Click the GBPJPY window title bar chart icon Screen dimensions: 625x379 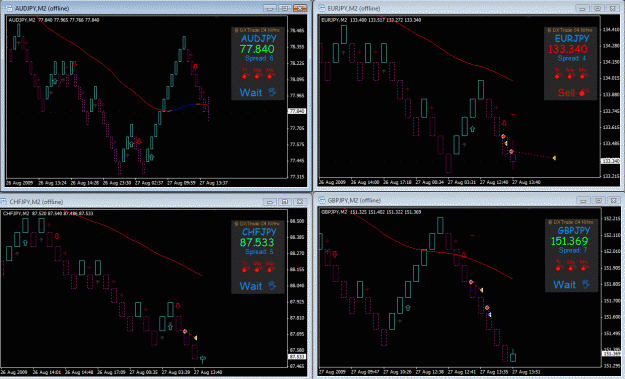click(x=322, y=200)
